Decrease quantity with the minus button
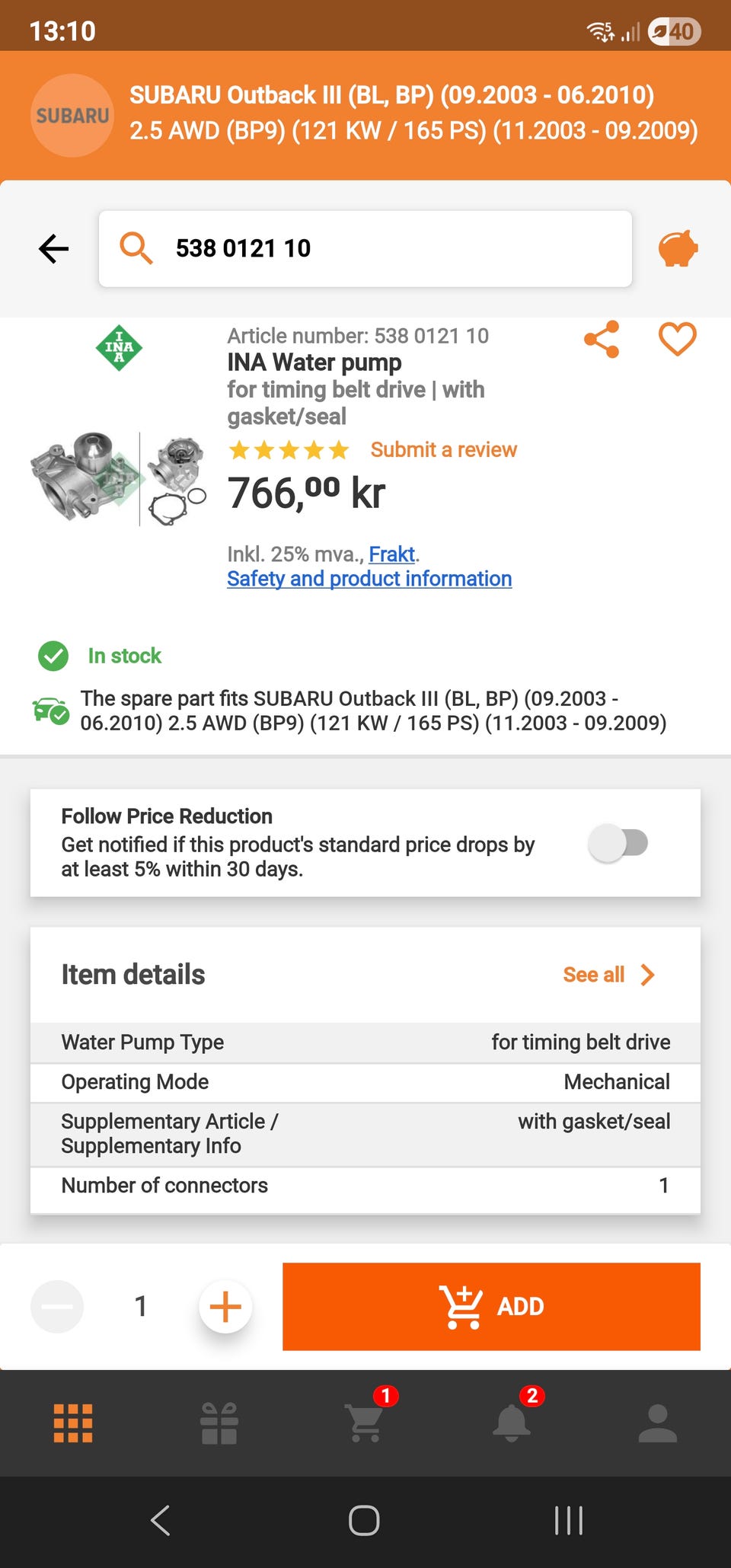This screenshot has height=1568, width=731. click(x=57, y=1307)
